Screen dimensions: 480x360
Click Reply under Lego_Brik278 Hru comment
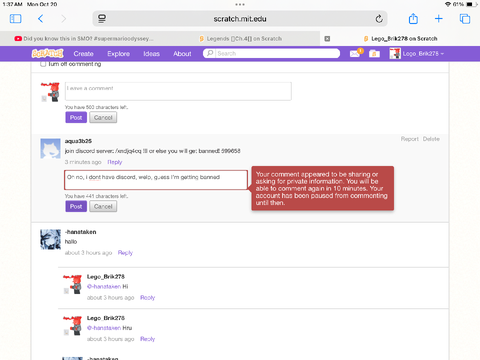click(147, 339)
